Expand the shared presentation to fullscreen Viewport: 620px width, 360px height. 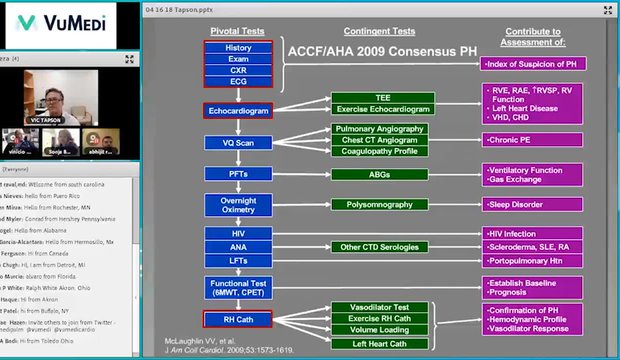(608, 10)
